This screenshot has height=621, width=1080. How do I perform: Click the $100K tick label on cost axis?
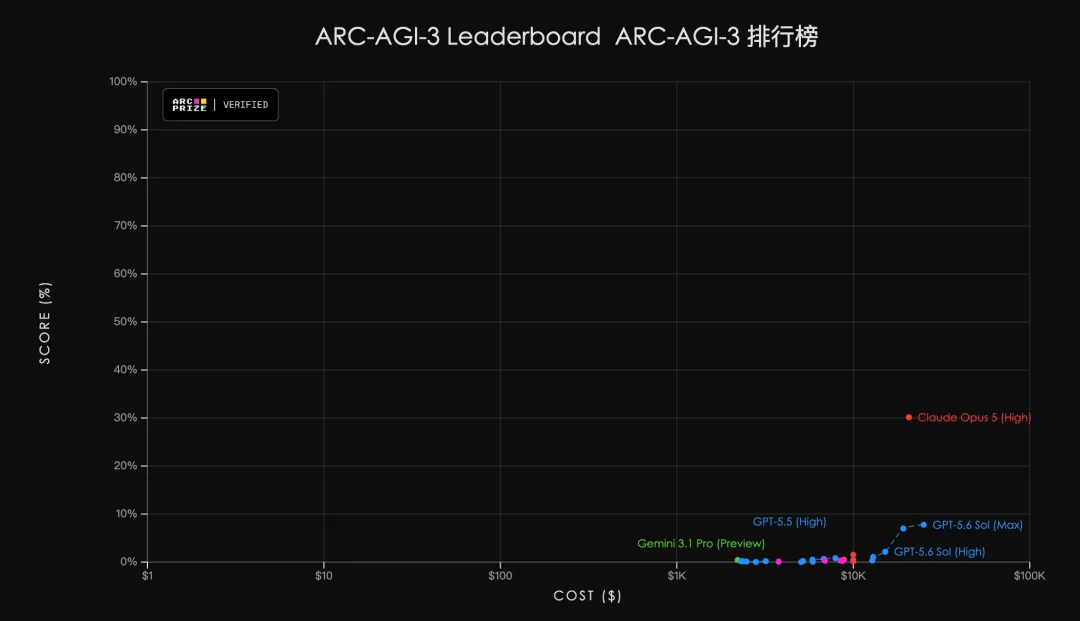click(x=1029, y=576)
